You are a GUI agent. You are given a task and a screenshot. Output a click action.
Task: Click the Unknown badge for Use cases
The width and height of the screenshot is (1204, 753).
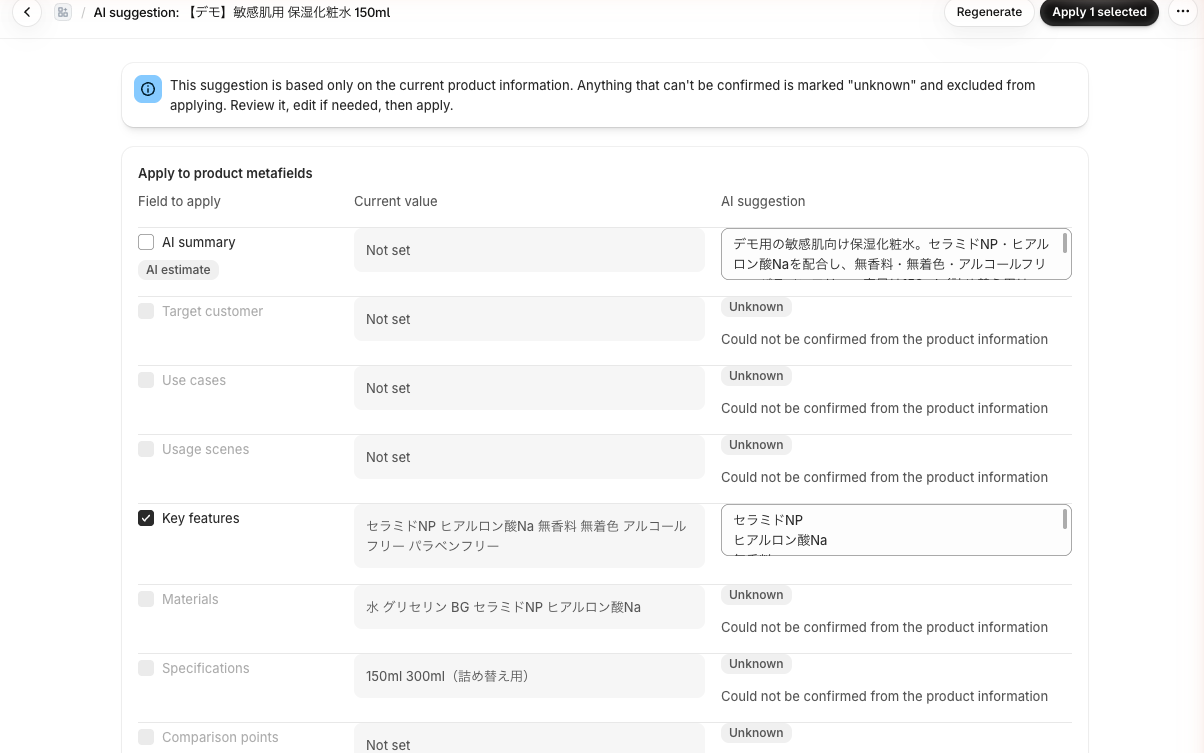click(x=756, y=376)
